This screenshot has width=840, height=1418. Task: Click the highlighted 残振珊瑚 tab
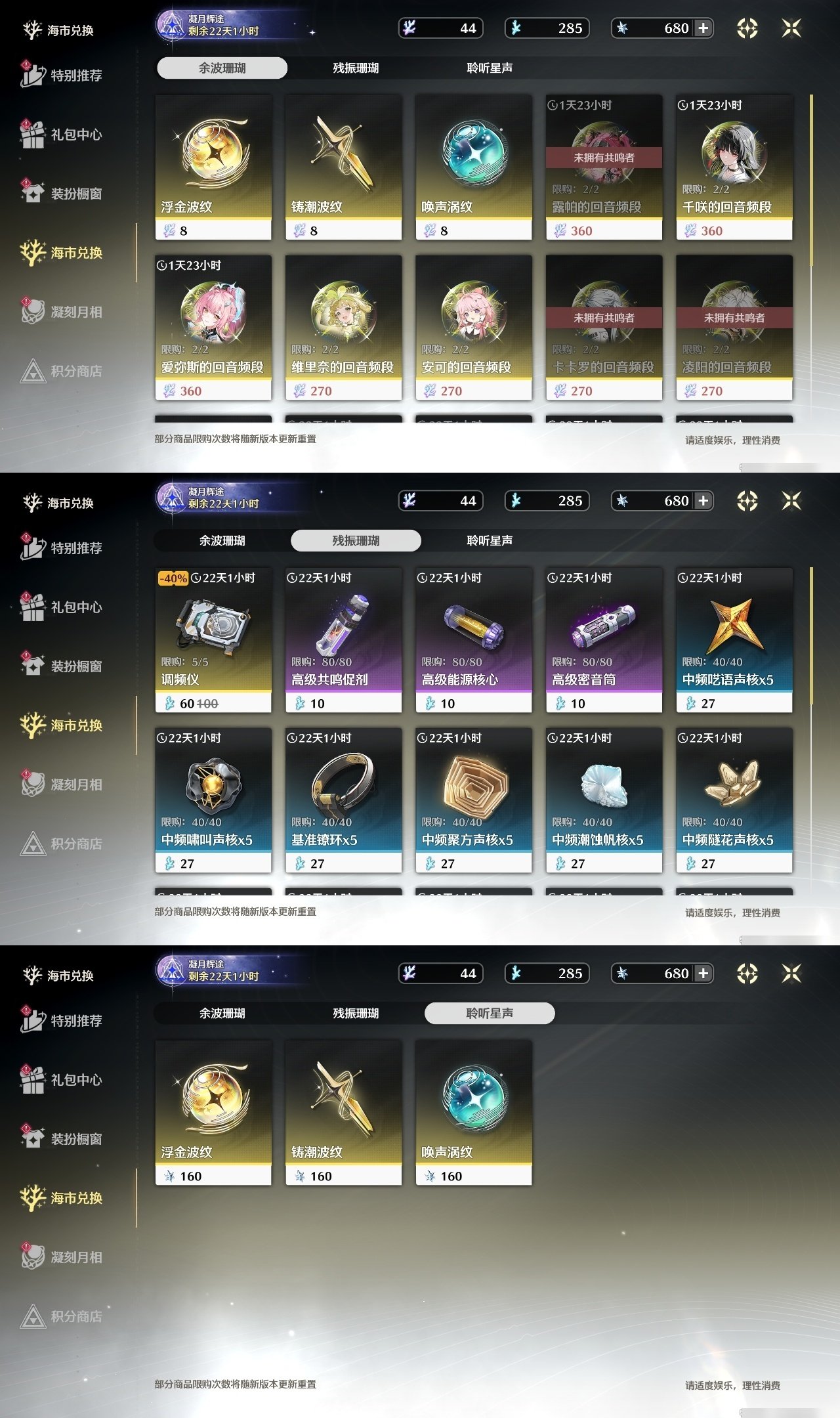click(356, 540)
